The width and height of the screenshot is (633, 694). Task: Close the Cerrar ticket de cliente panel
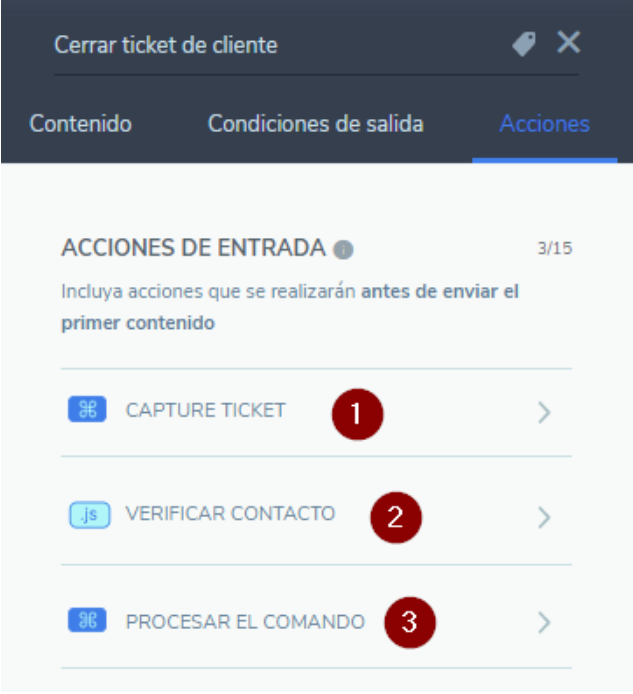pyautogui.click(x=568, y=42)
